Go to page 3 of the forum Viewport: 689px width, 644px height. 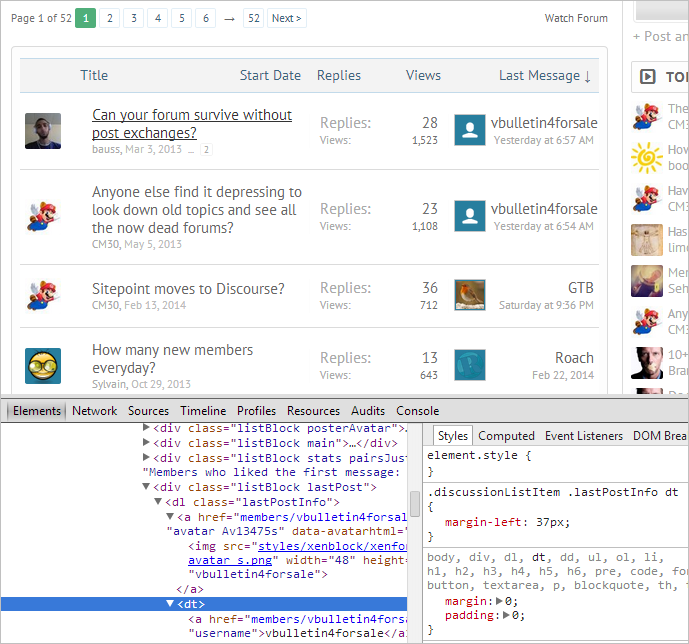click(x=134, y=18)
